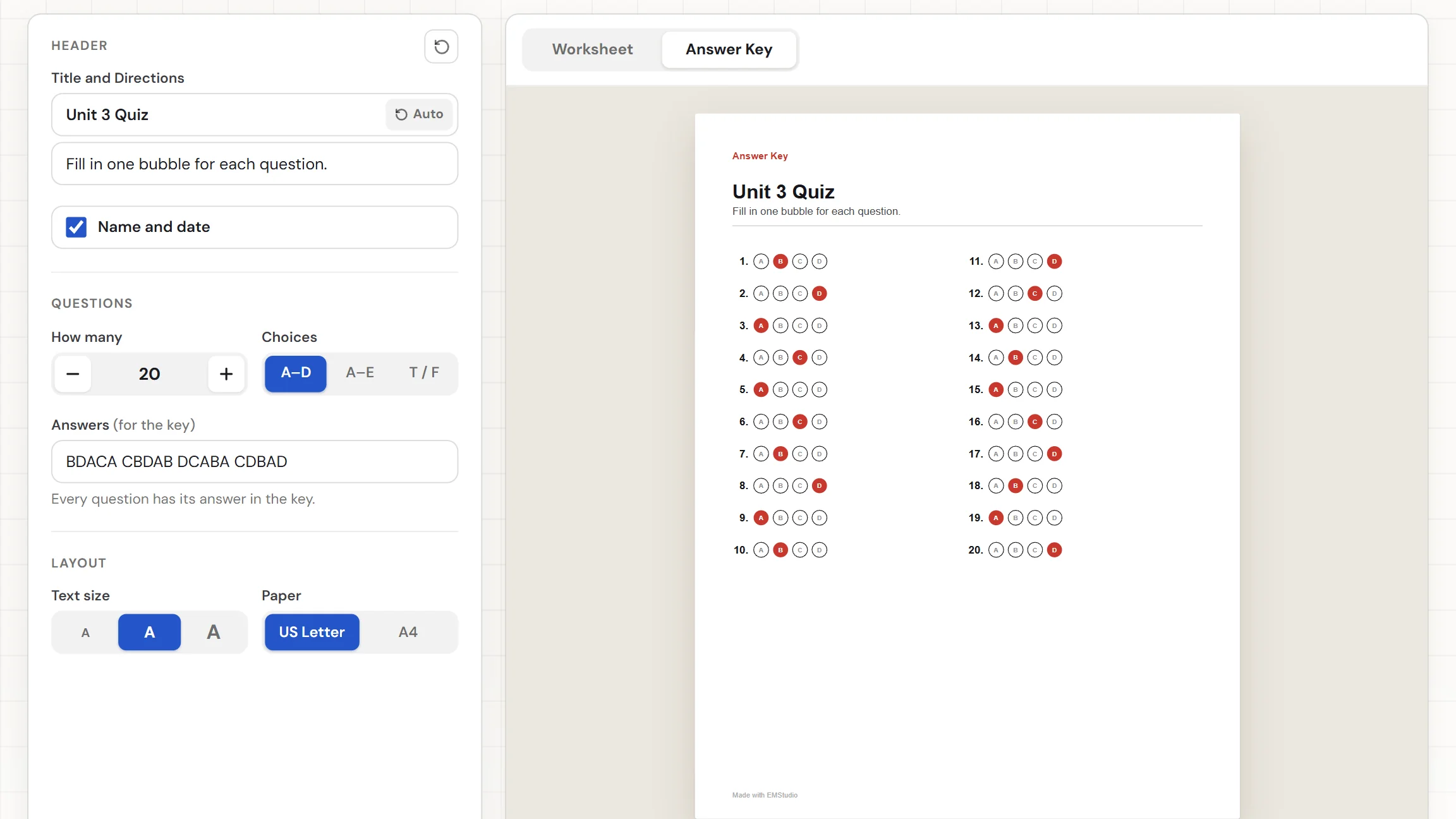1456x819 pixels.
Task: Click the filled C bubble for question 12
Action: pyautogui.click(x=1034, y=294)
